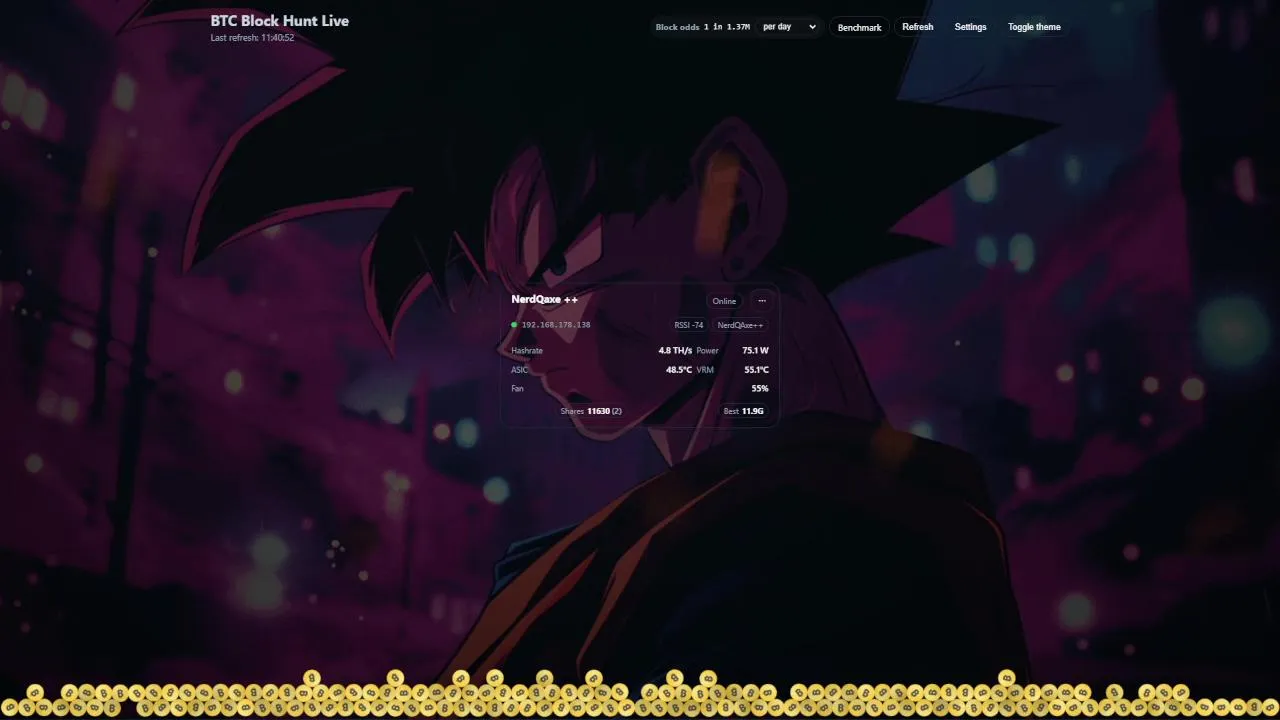This screenshot has width=1280, height=720.
Task: Click the Shares 11630 (2) counter
Action: [591, 411]
